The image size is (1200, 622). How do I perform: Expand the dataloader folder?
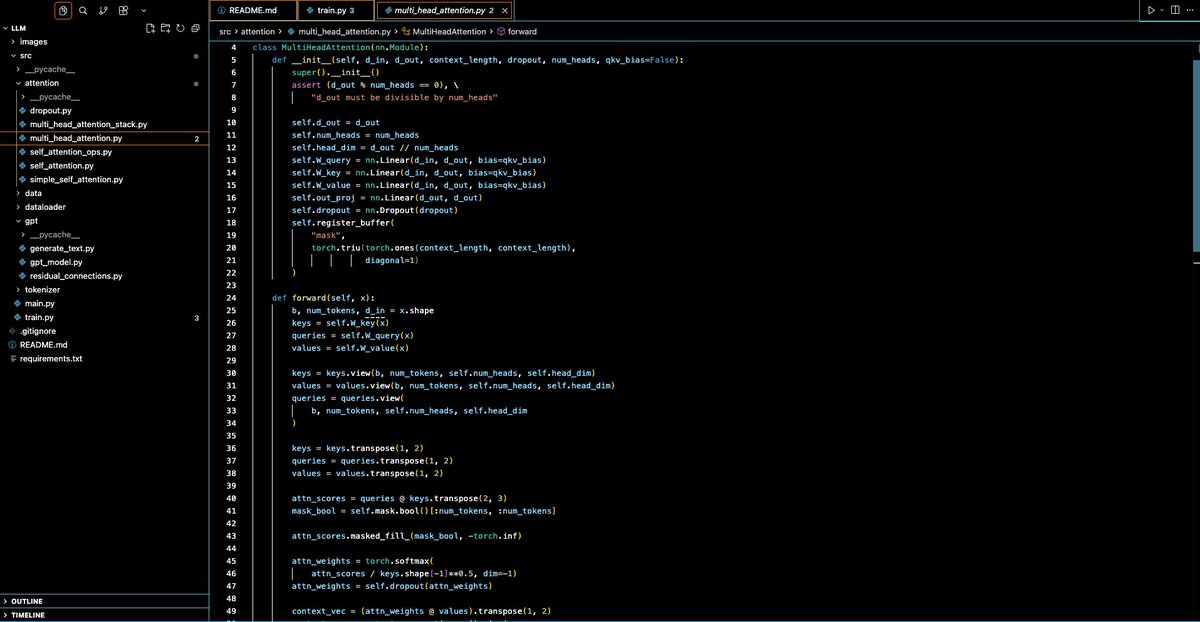pyautogui.click(x=104, y=207)
